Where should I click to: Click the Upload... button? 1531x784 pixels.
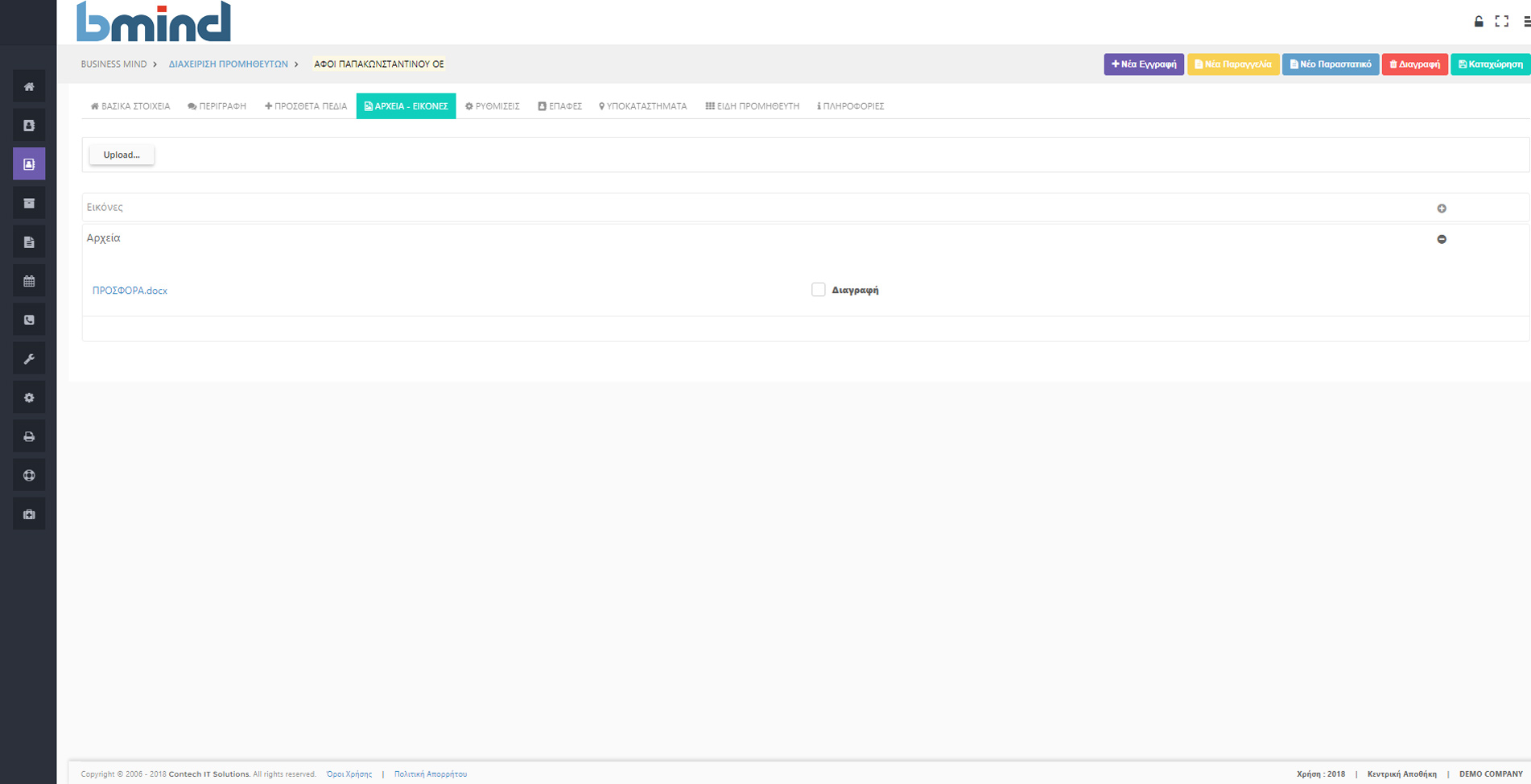tap(122, 155)
